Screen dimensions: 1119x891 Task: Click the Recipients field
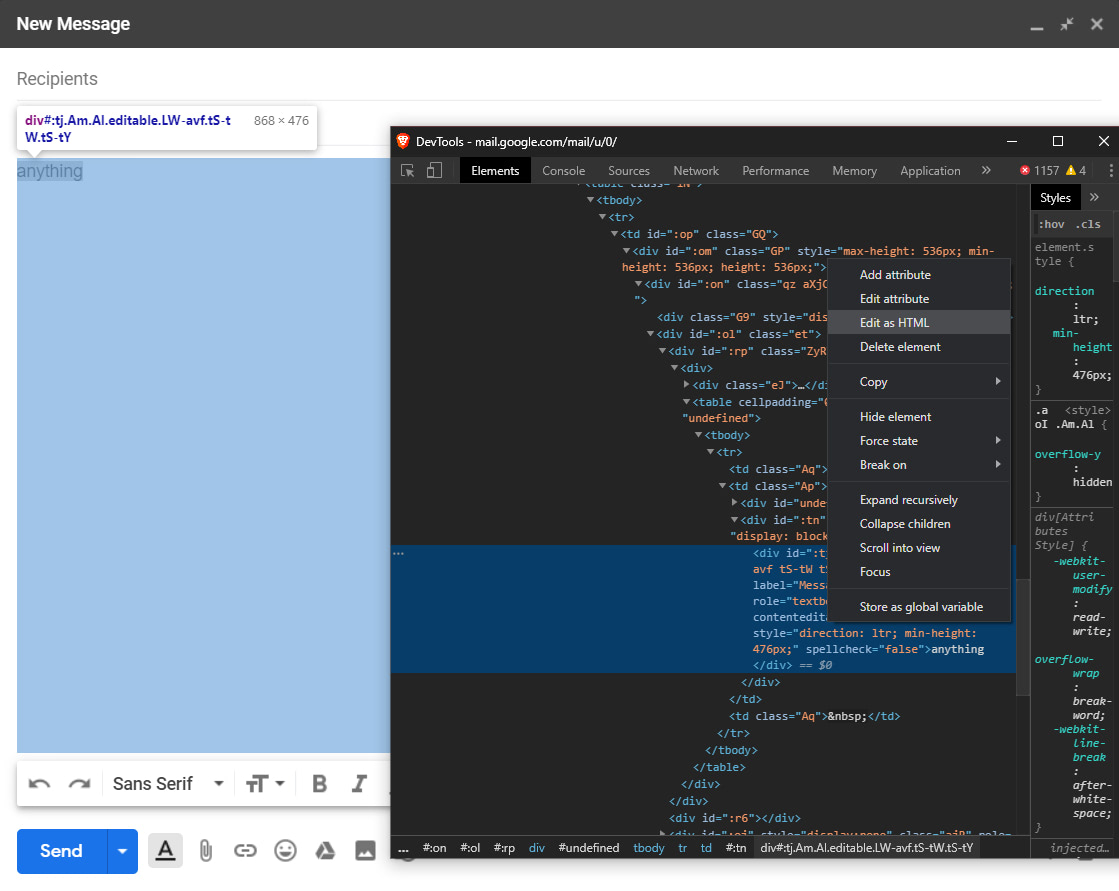[x=560, y=78]
